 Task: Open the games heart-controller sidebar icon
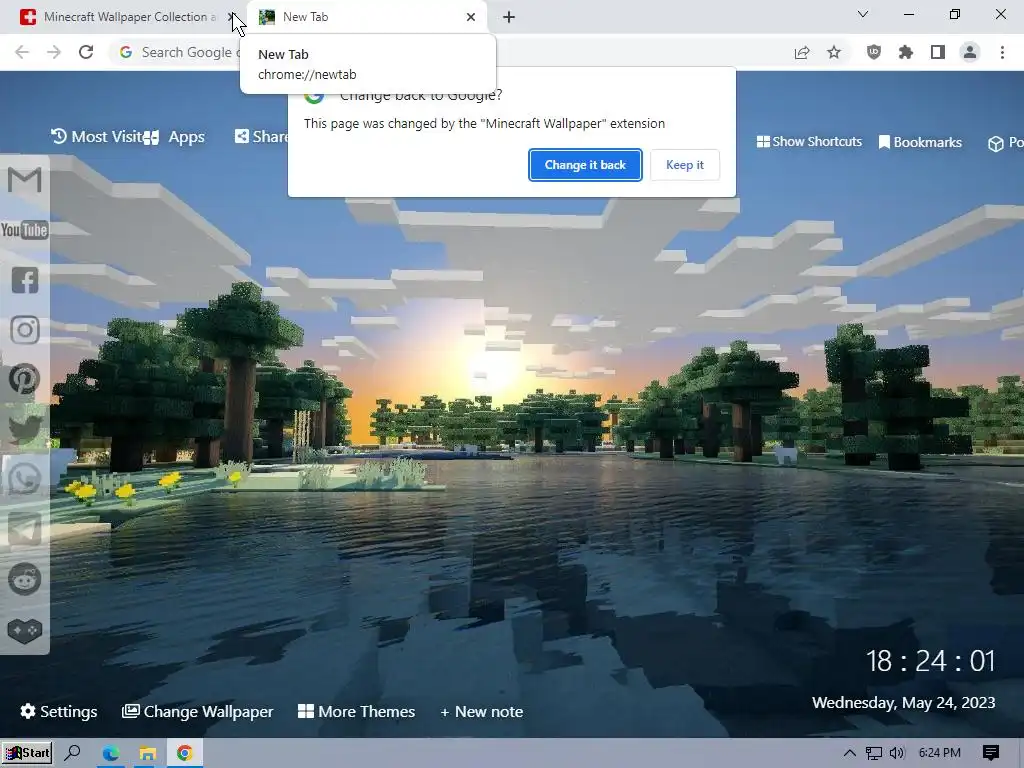(x=25, y=630)
